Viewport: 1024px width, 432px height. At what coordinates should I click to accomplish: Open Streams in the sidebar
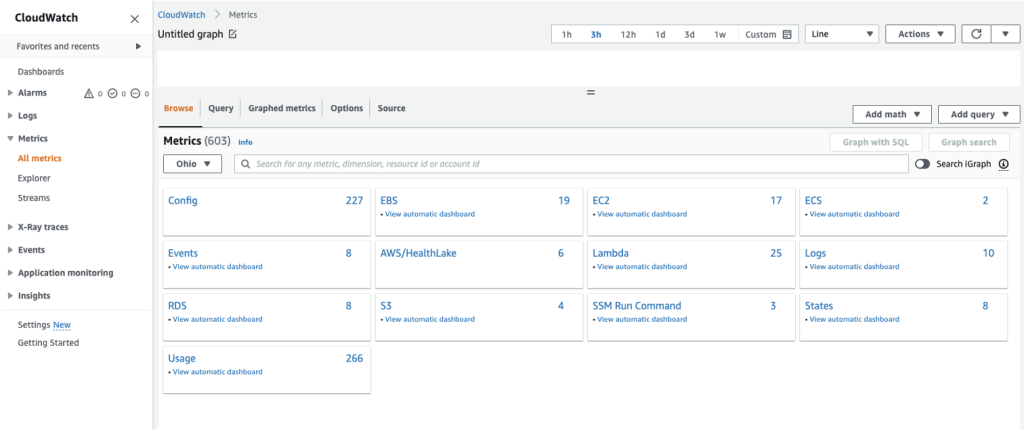pos(34,198)
